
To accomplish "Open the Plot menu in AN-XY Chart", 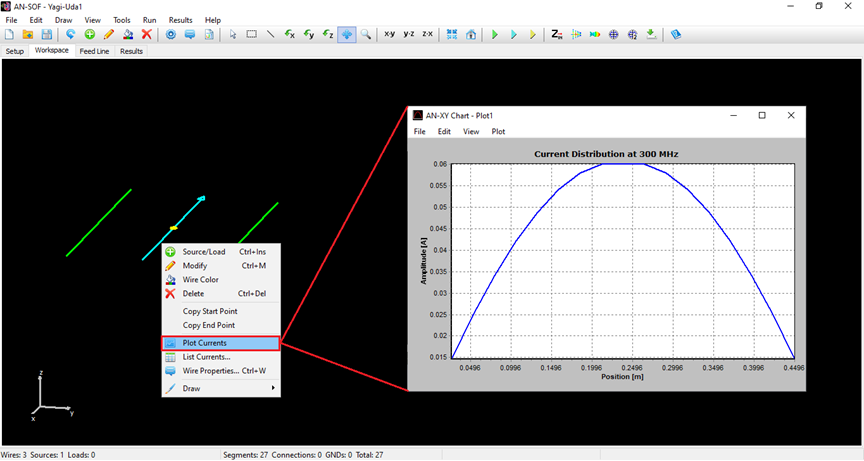I will click(x=498, y=132).
